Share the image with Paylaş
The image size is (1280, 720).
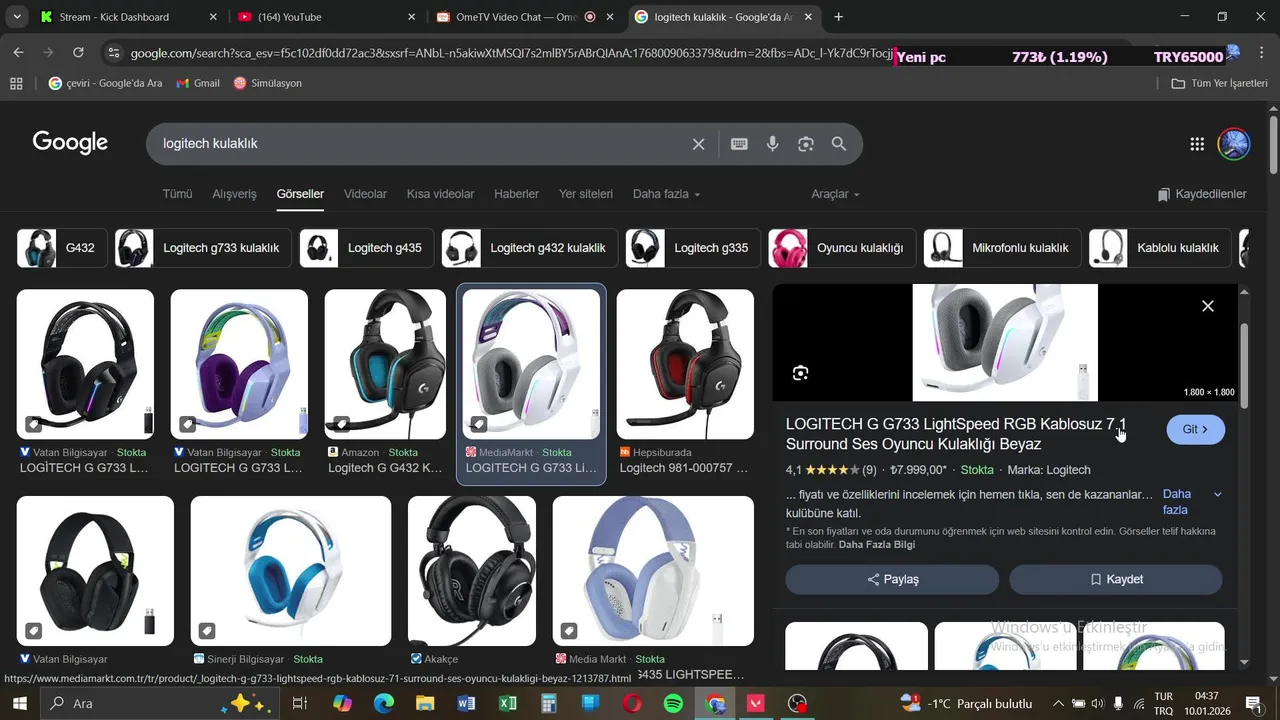click(x=892, y=580)
